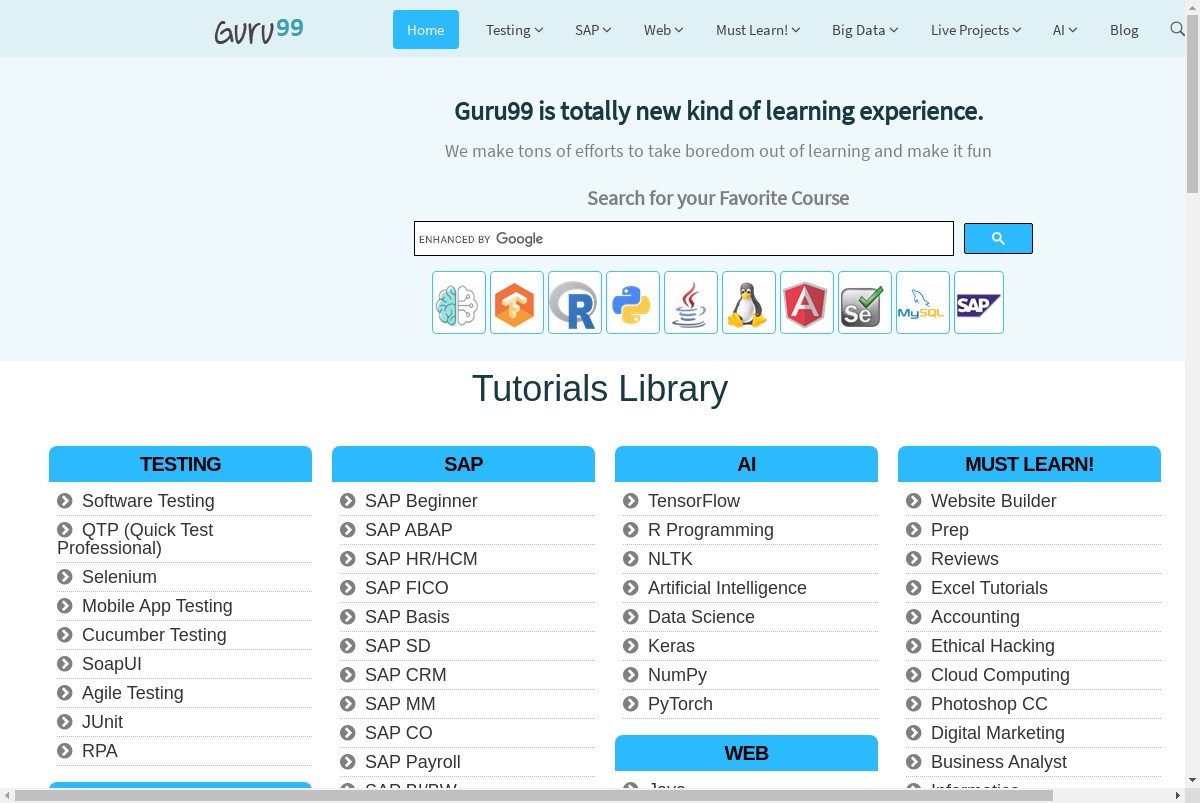Open the RPA tutorial link

click(99, 751)
